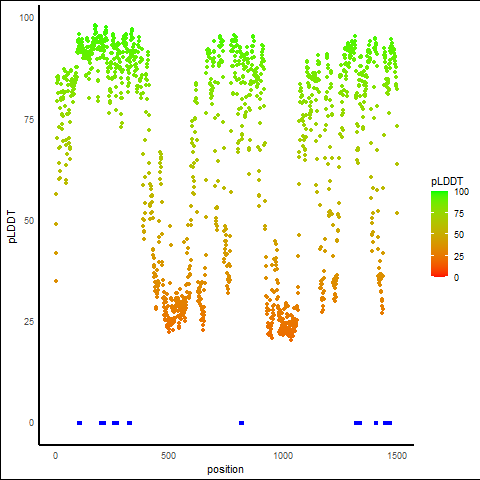
Task: Click the pLDDT legend title
Action: [x=447, y=182]
